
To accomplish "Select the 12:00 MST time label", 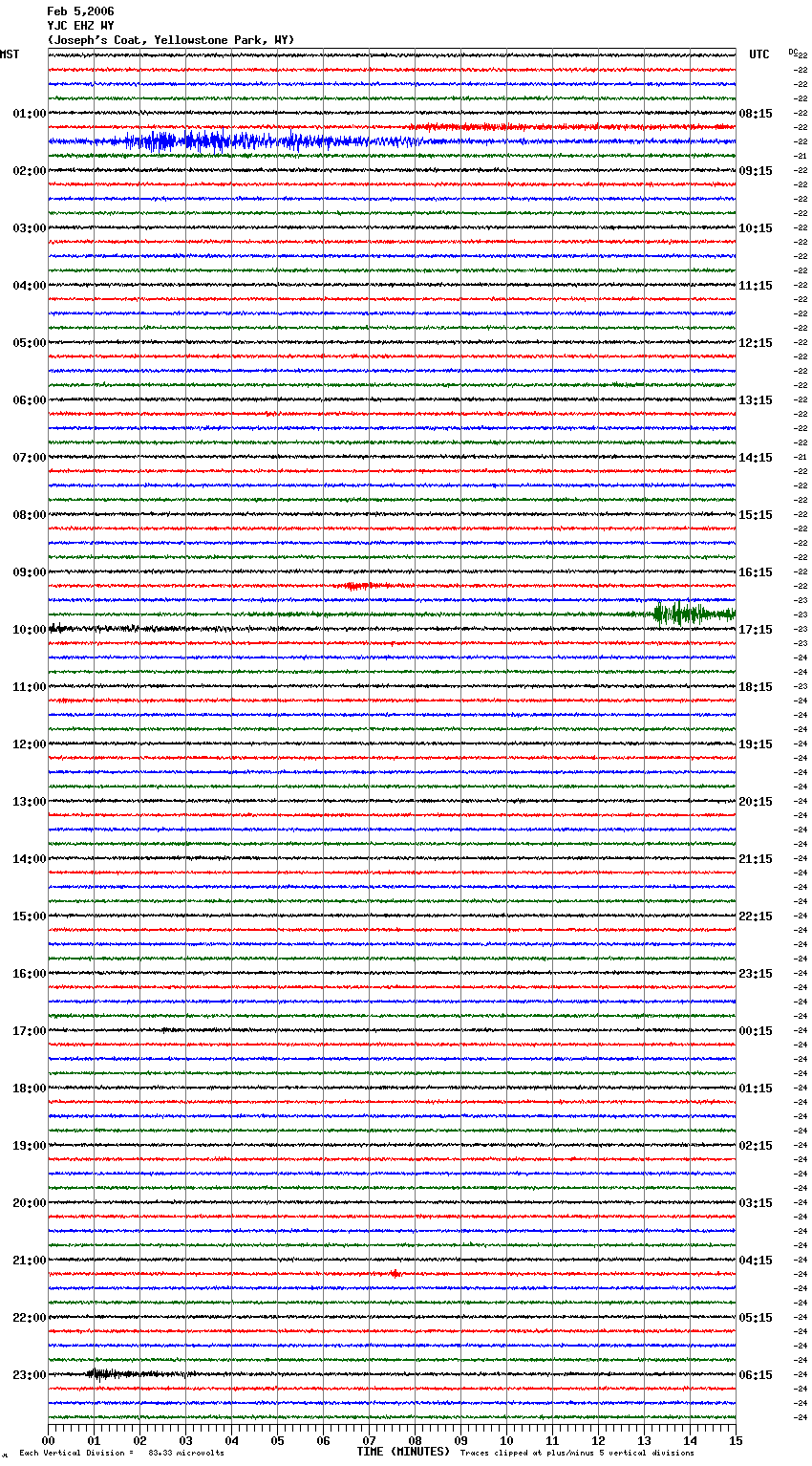I will (x=30, y=744).
